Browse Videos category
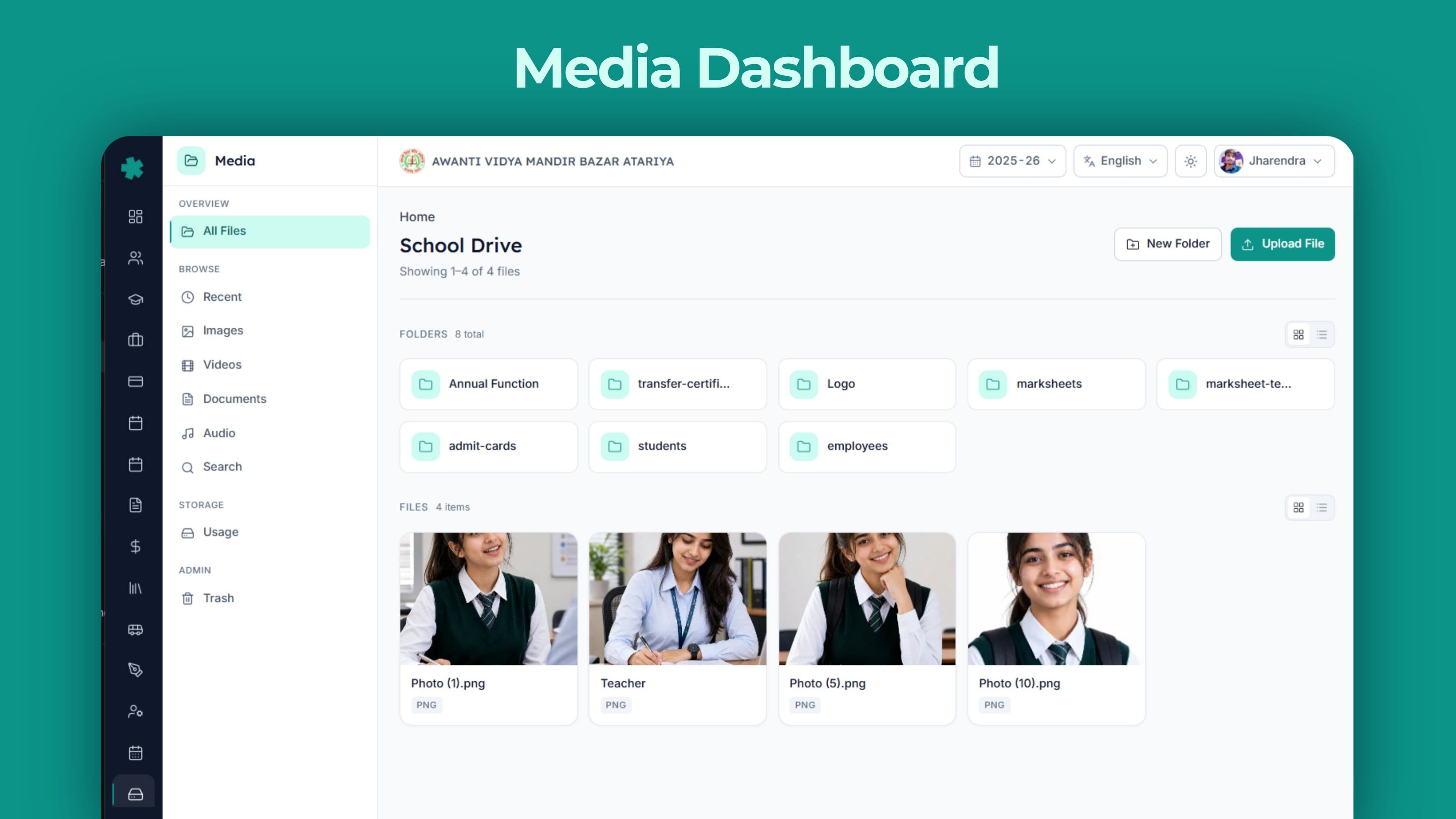Viewport: 1456px width, 819px height. point(270,365)
